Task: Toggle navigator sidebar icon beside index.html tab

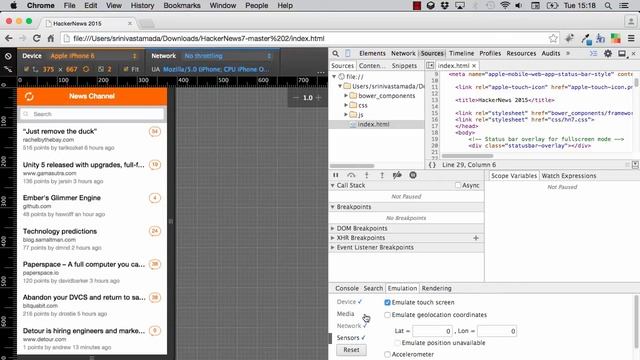Action: click(x=430, y=65)
